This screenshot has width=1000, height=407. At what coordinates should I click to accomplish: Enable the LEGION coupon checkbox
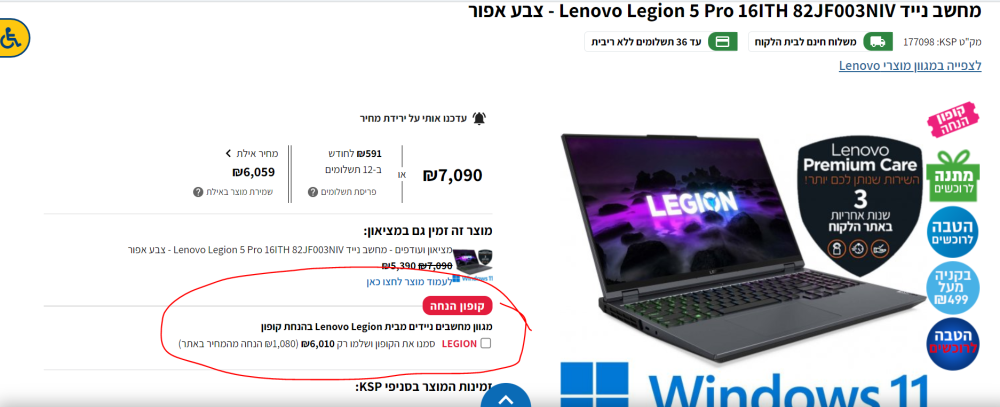pyautogui.click(x=486, y=344)
